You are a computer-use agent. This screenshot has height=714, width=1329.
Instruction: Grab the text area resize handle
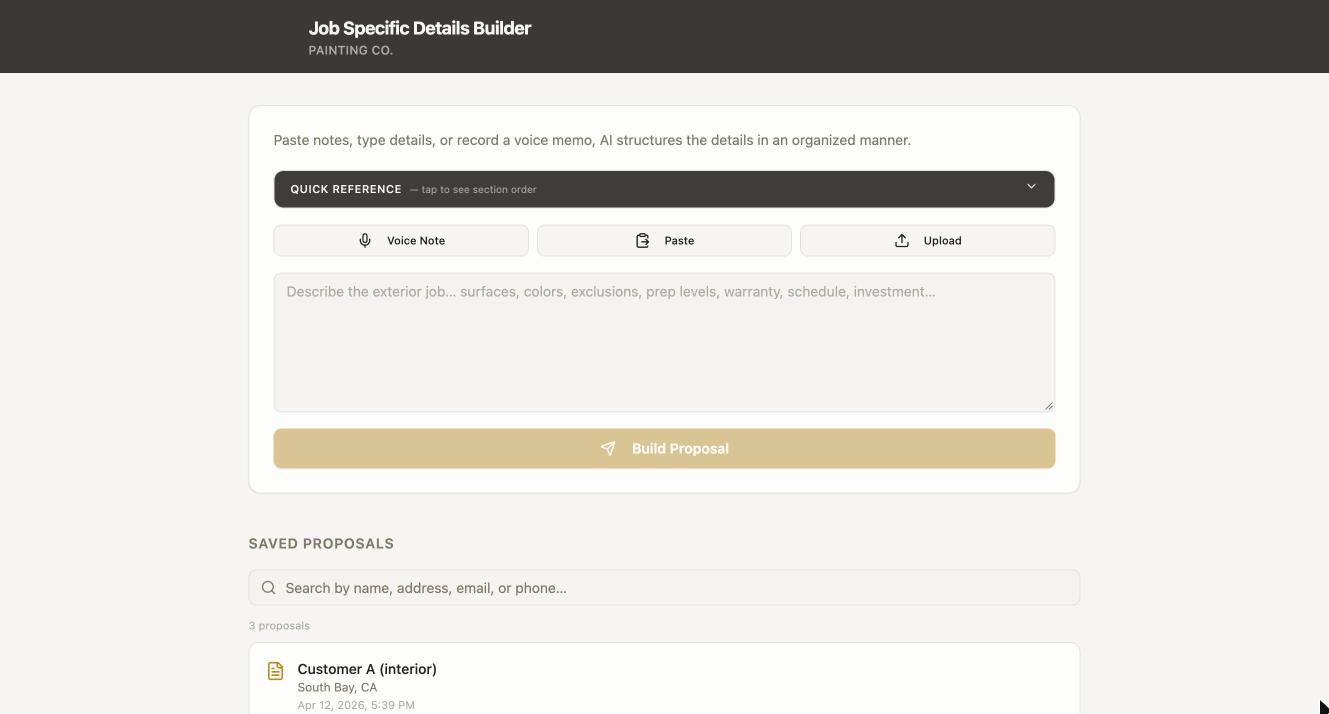coord(1048,405)
